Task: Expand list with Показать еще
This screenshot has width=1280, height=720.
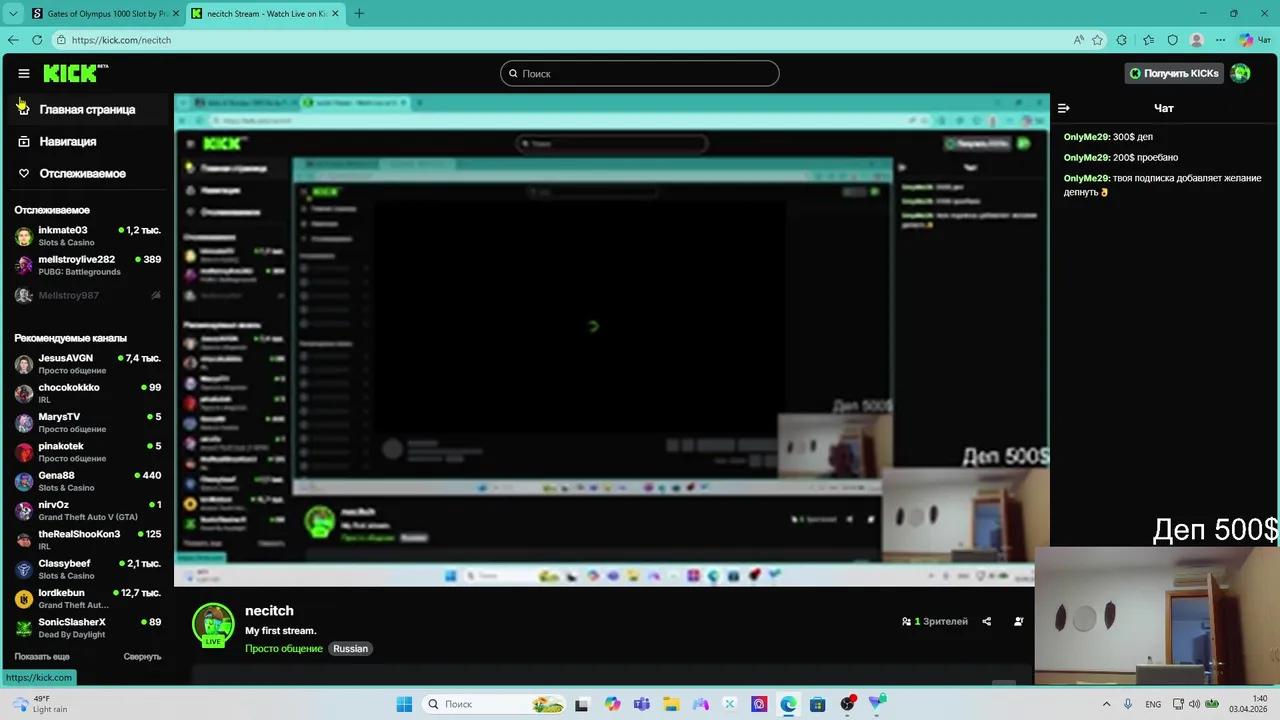Action: [x=42, y=657]
